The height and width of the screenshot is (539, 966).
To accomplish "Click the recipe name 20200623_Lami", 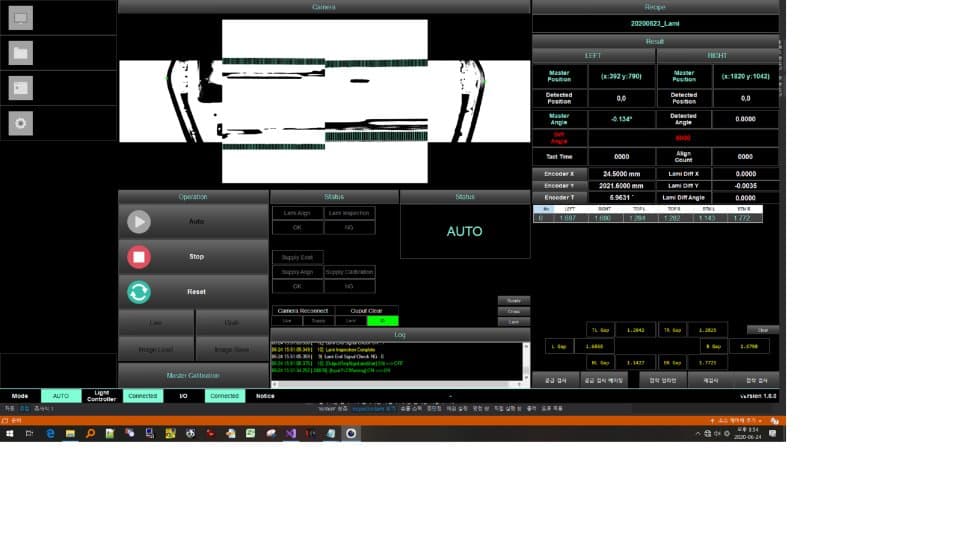I will coord(655,23).
